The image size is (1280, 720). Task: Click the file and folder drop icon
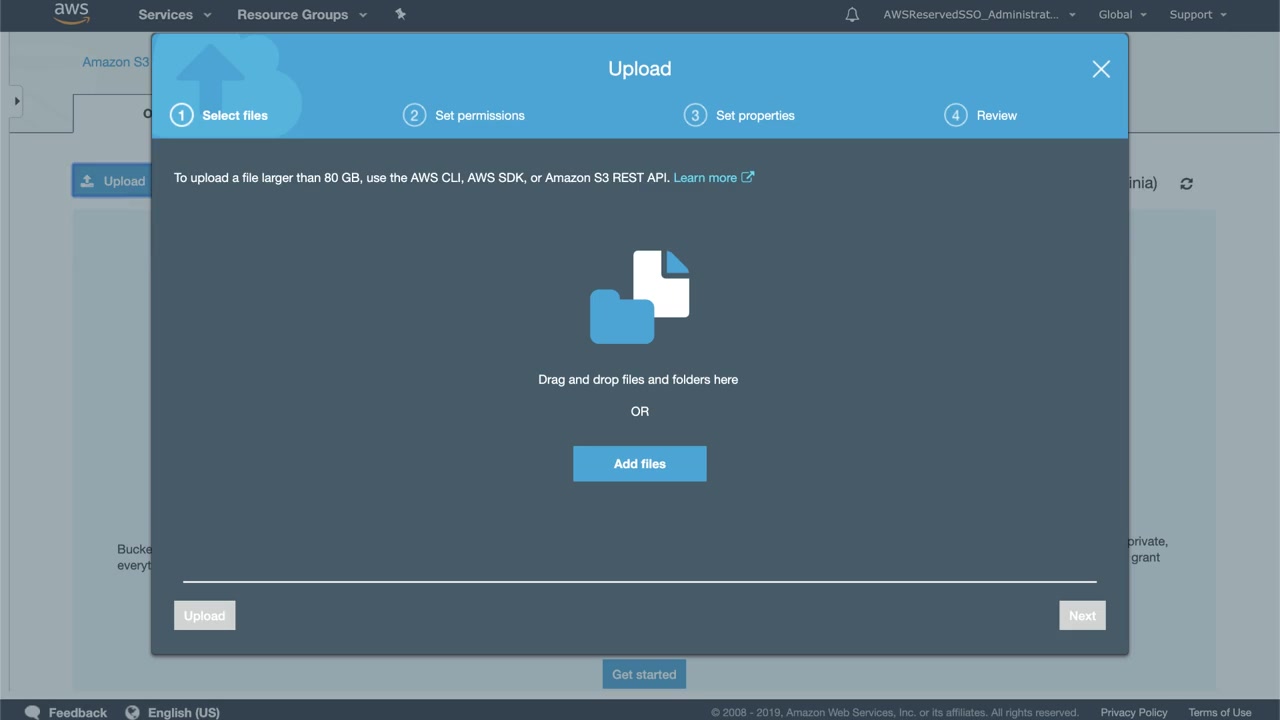[640, 297]
